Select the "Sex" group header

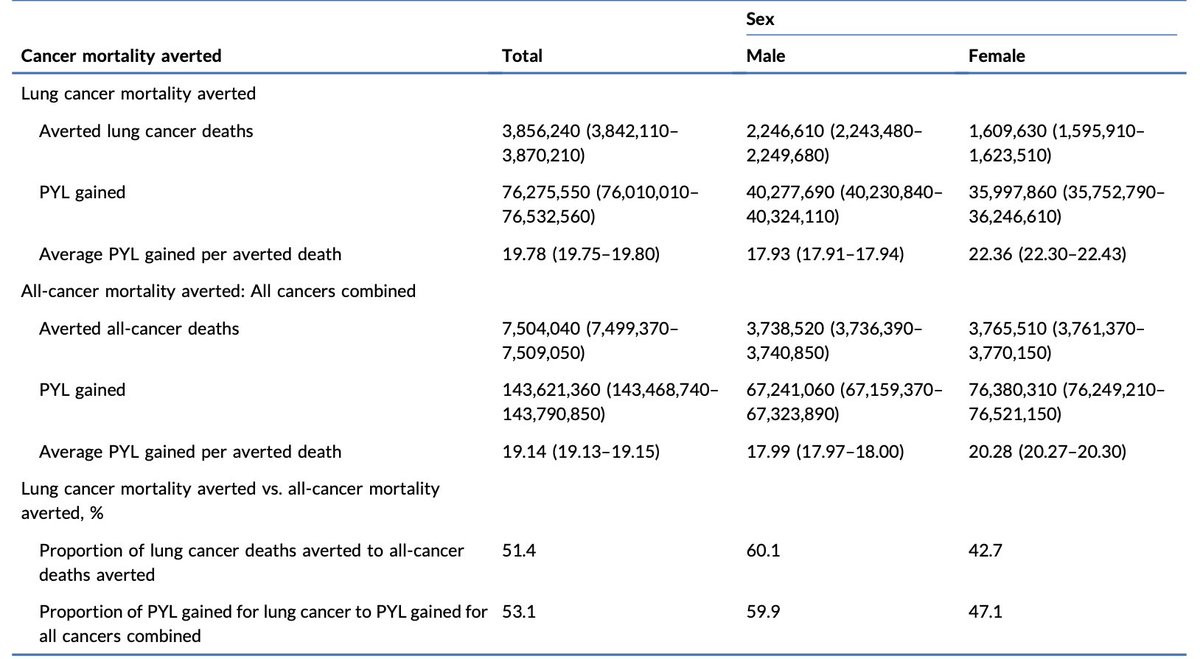pyautogui.click(x=763, y=19)
